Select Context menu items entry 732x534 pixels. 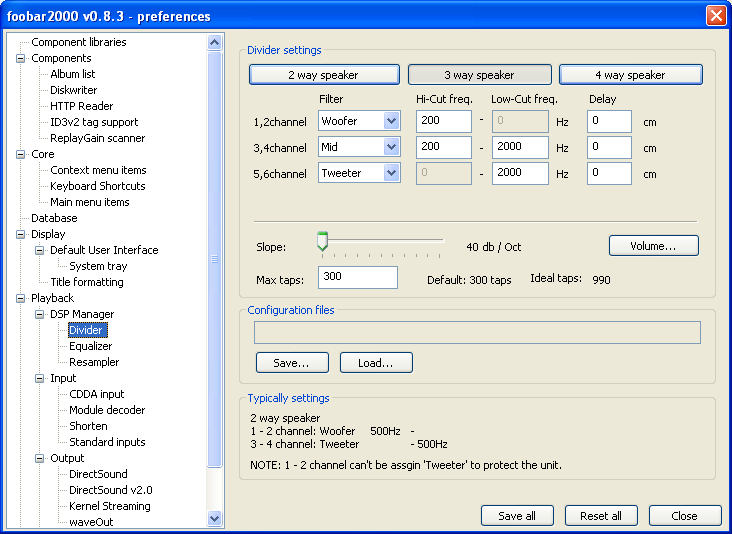99,170
